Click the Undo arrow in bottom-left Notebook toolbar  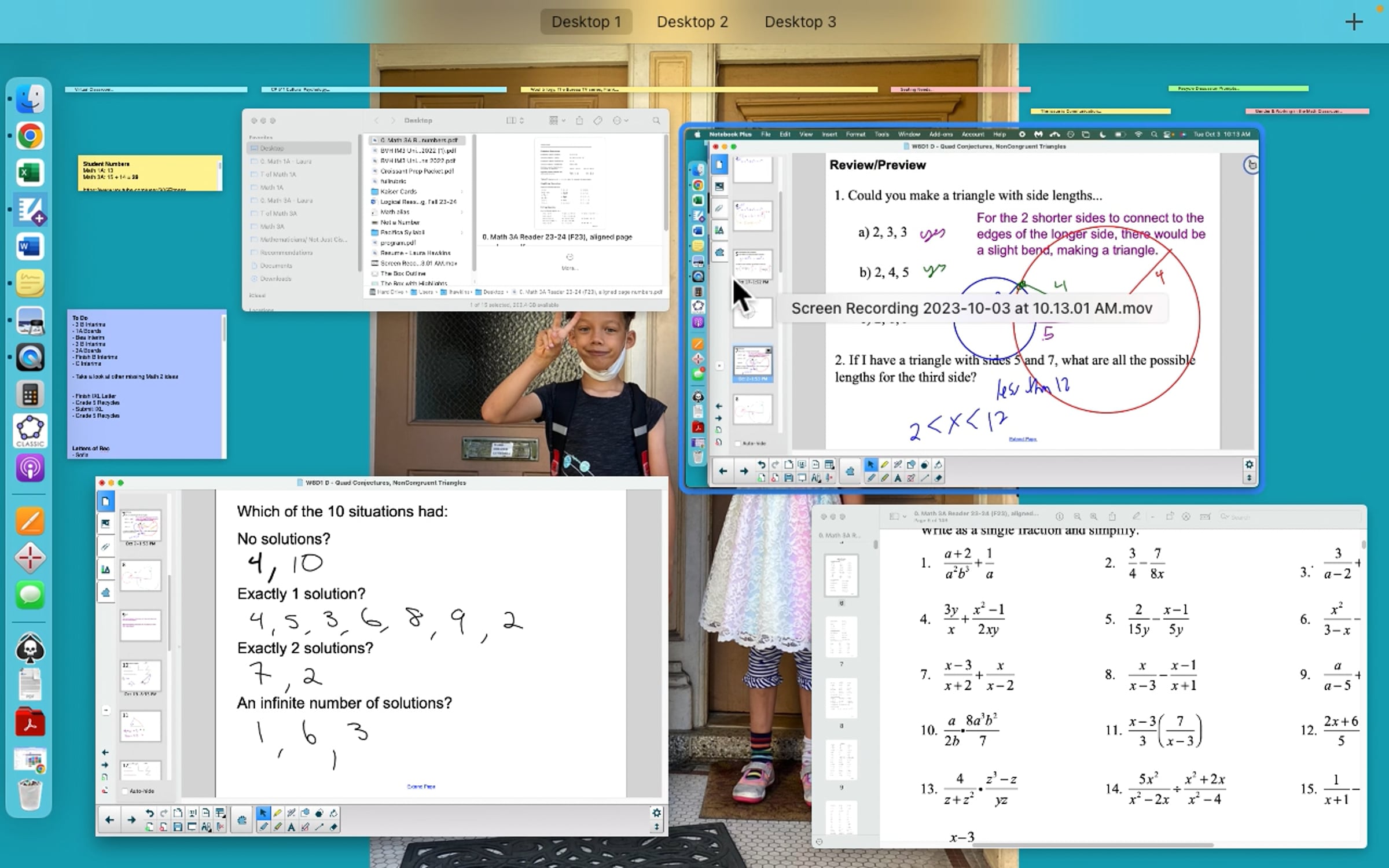(x=149, y=813)
